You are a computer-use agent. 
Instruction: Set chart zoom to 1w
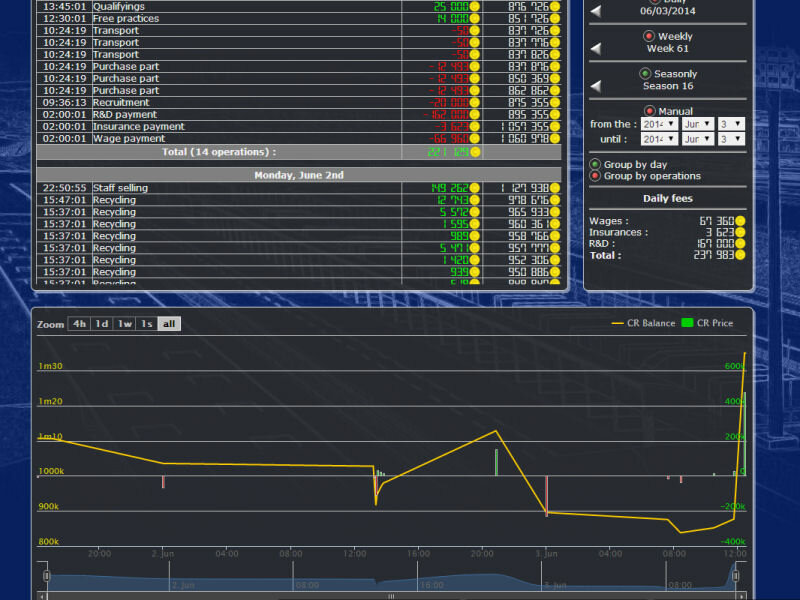[124, 324]
